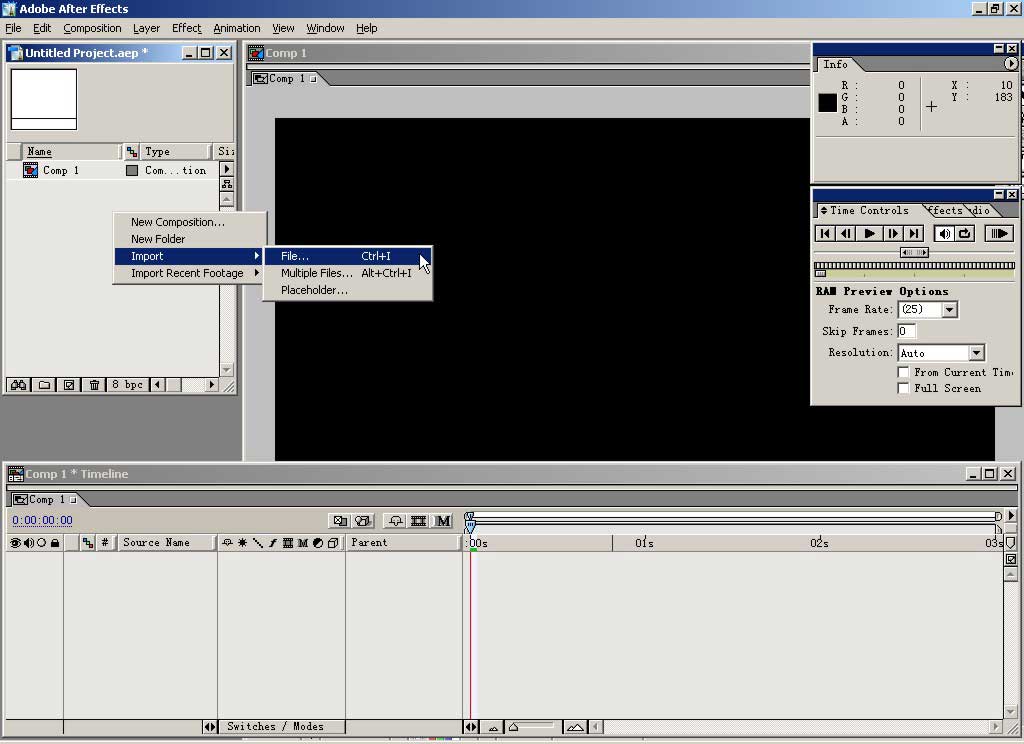Click the blue current timecode 0:00:00:00
The image size is (1024, 744).
42,520
